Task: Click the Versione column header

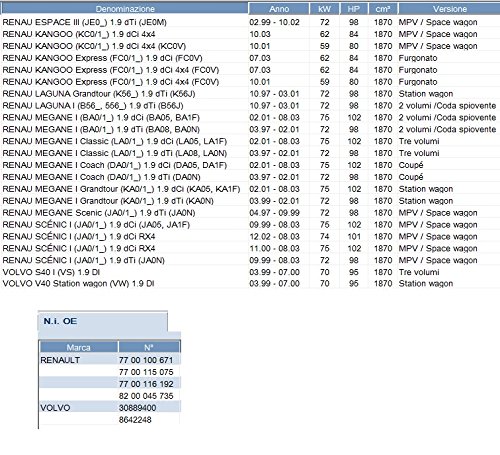Action: tap(449, 9)
